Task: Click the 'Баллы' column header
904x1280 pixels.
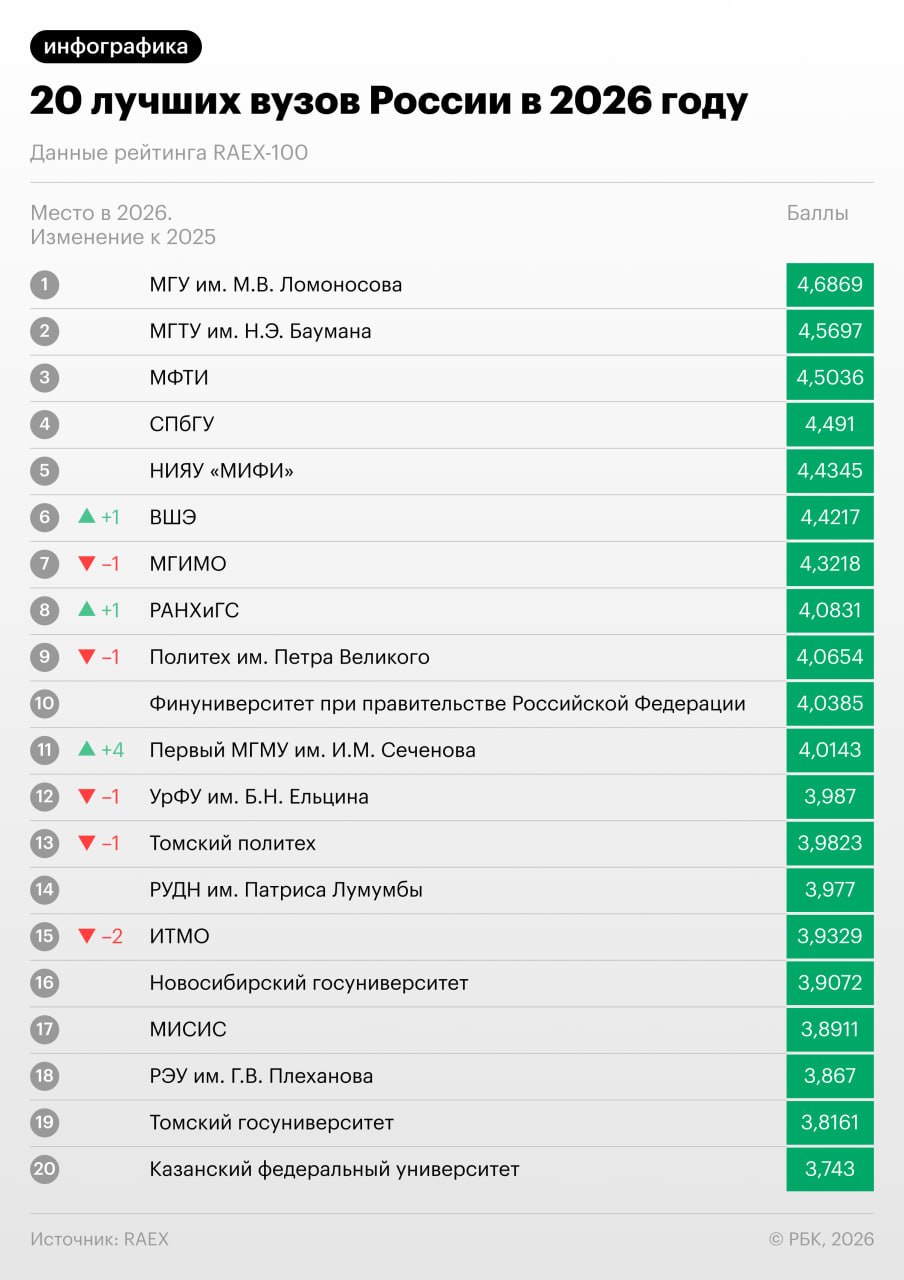Action: pos(818,213)
